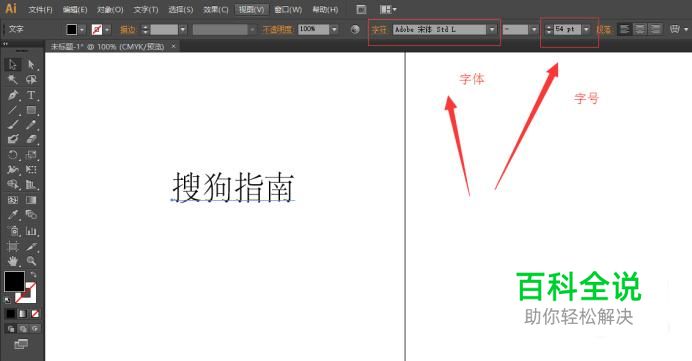This screenshot has width=692, height=361.
Task: Select the Lasso tool
Action: pos(31,79)
